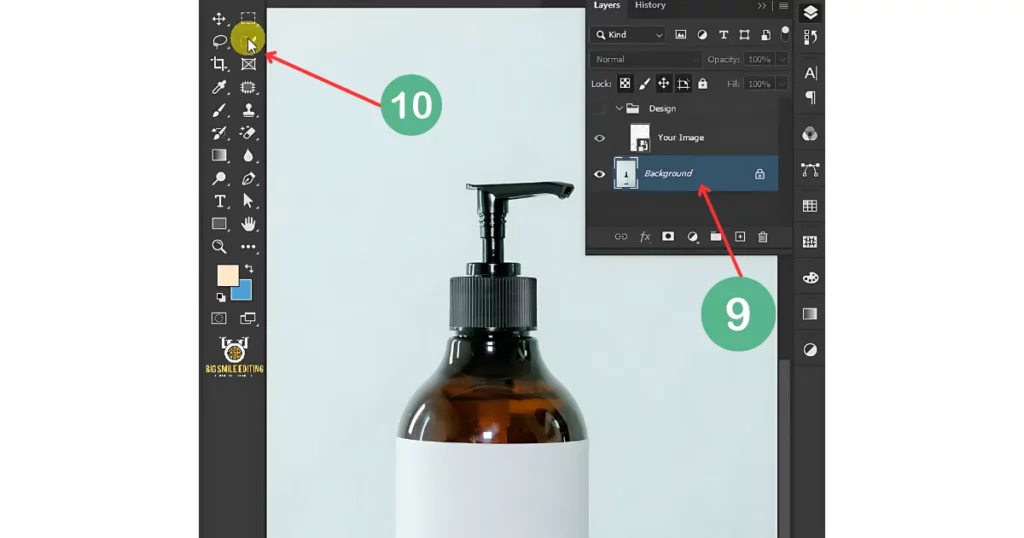Screen dimensions: 1024x538
Task: Open the Opacity slider dropdown arrow
Action: pos(782,59)
